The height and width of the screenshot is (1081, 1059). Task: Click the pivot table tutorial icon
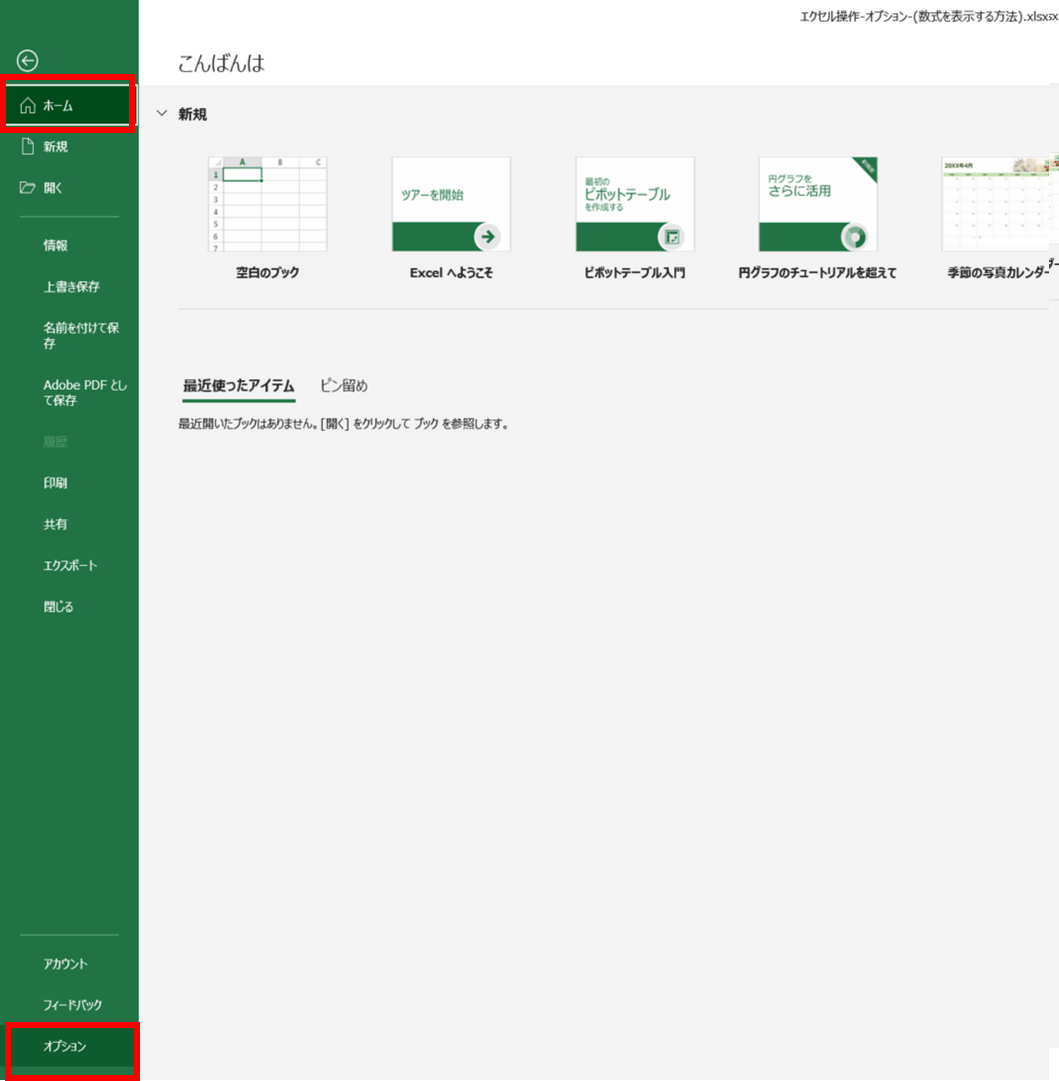point(671,237)
